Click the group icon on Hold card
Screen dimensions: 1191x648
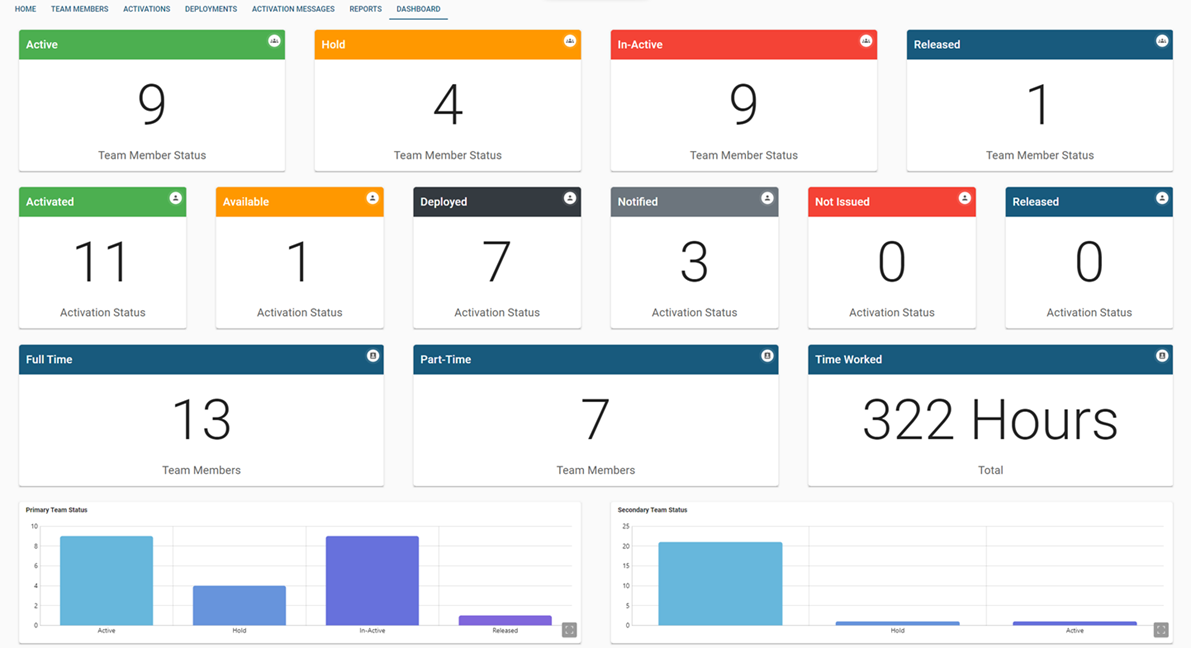570,41
